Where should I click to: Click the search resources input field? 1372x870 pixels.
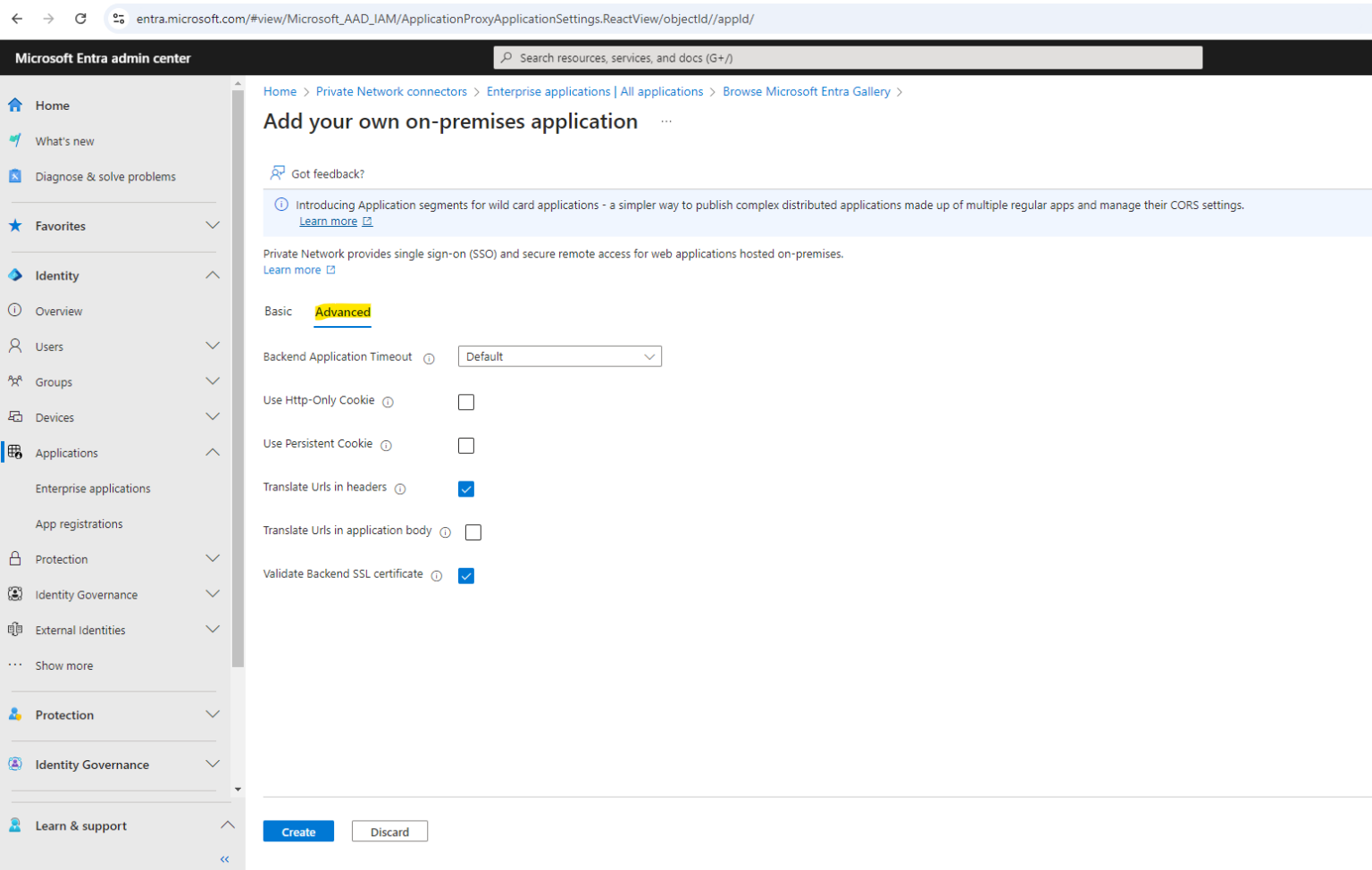(x=848, y=58)
